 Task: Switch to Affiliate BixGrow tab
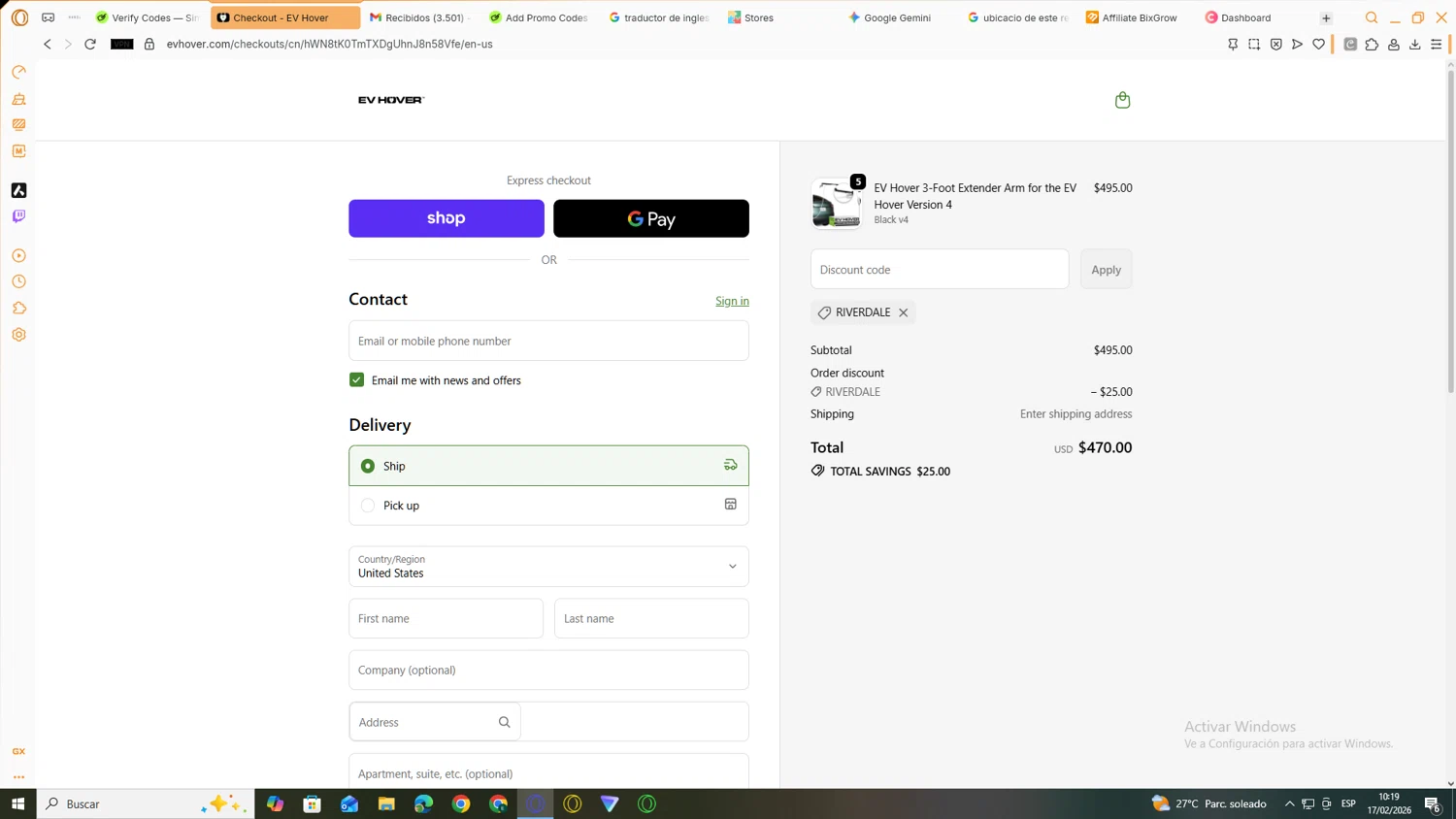click(x=1138, y=17)
